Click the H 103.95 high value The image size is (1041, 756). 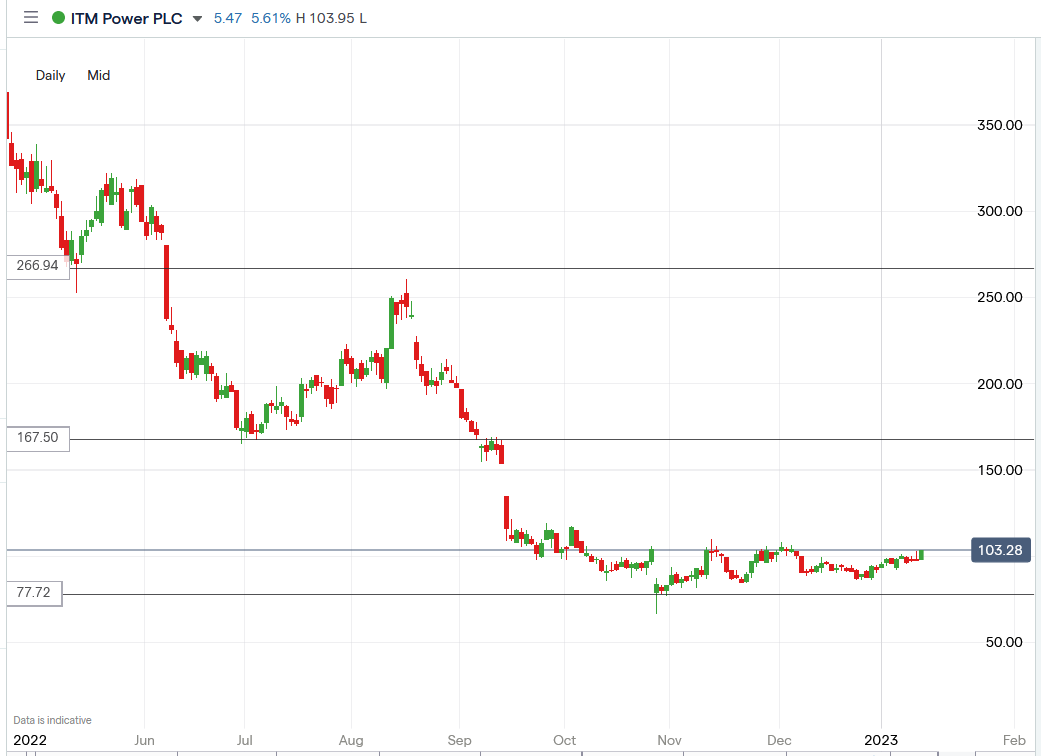[x=325, y=19]
